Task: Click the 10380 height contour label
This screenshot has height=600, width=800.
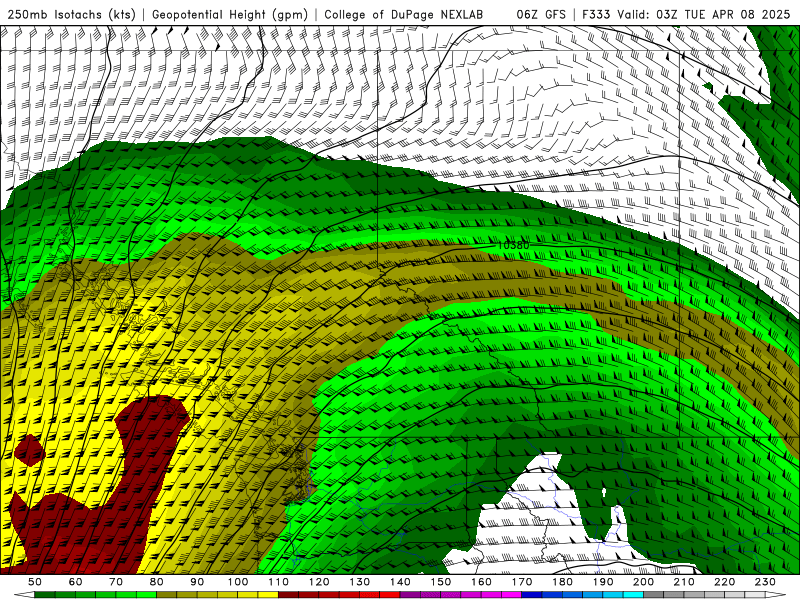Action: tap(513, 245)
